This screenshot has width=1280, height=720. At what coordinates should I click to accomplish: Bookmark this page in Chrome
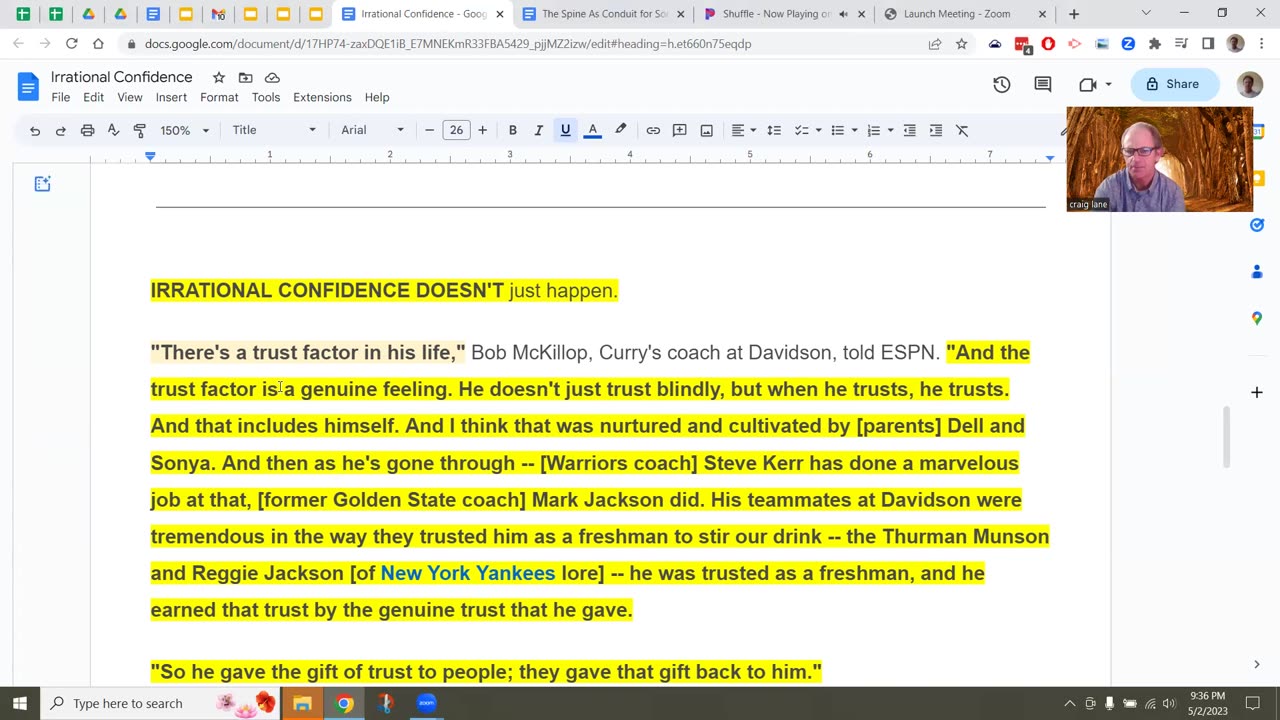961,44
